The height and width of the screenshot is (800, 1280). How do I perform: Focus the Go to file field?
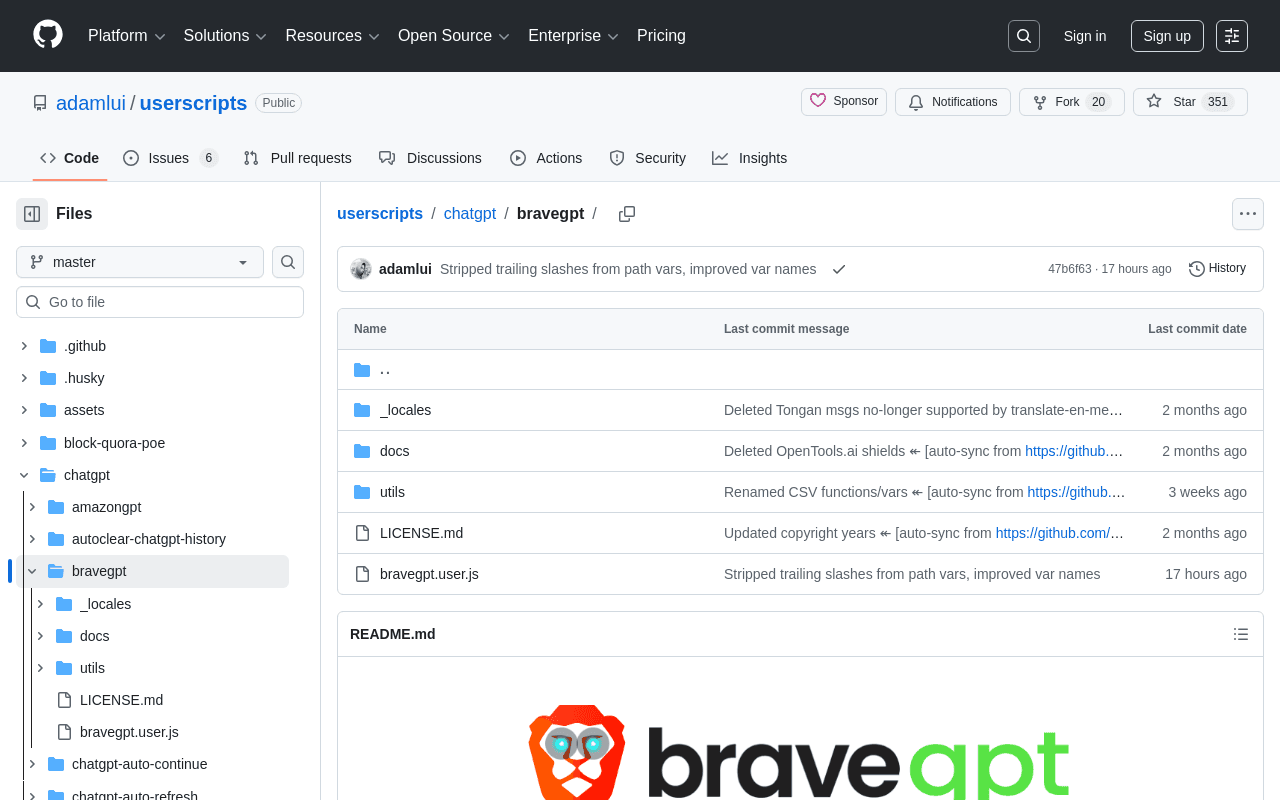coord(160,302)
